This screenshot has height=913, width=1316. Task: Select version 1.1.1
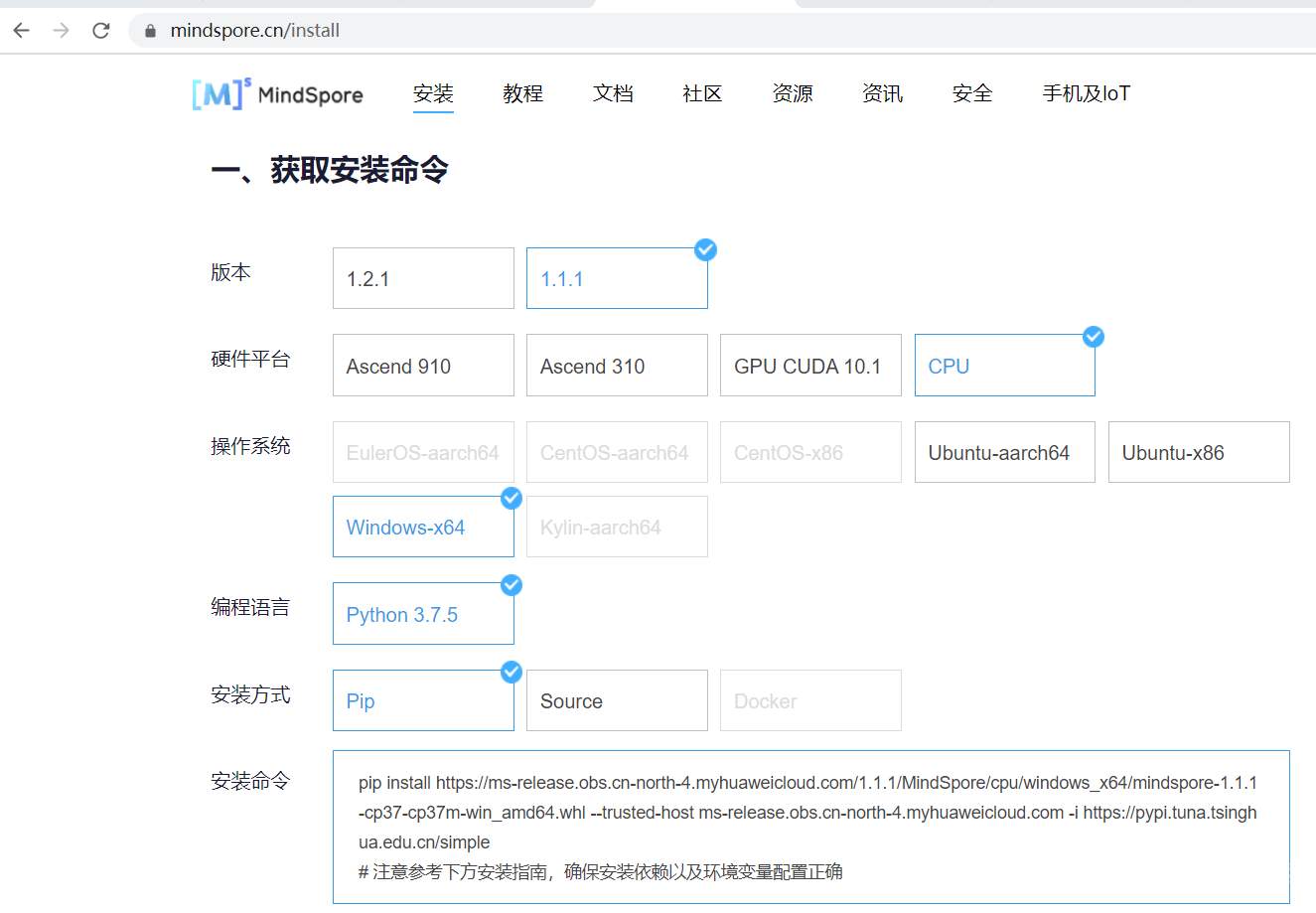(617, 278)
